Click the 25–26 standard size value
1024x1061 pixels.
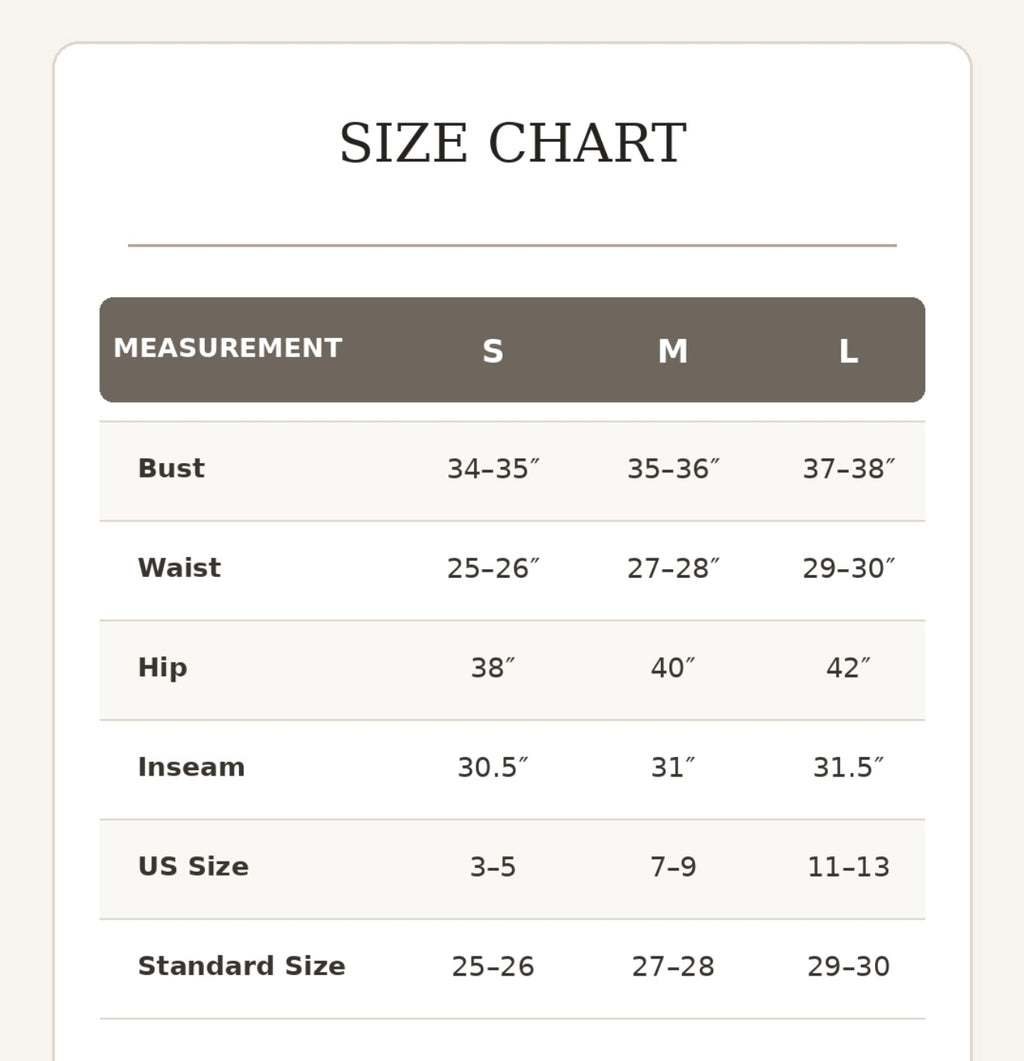pos(493,966)
